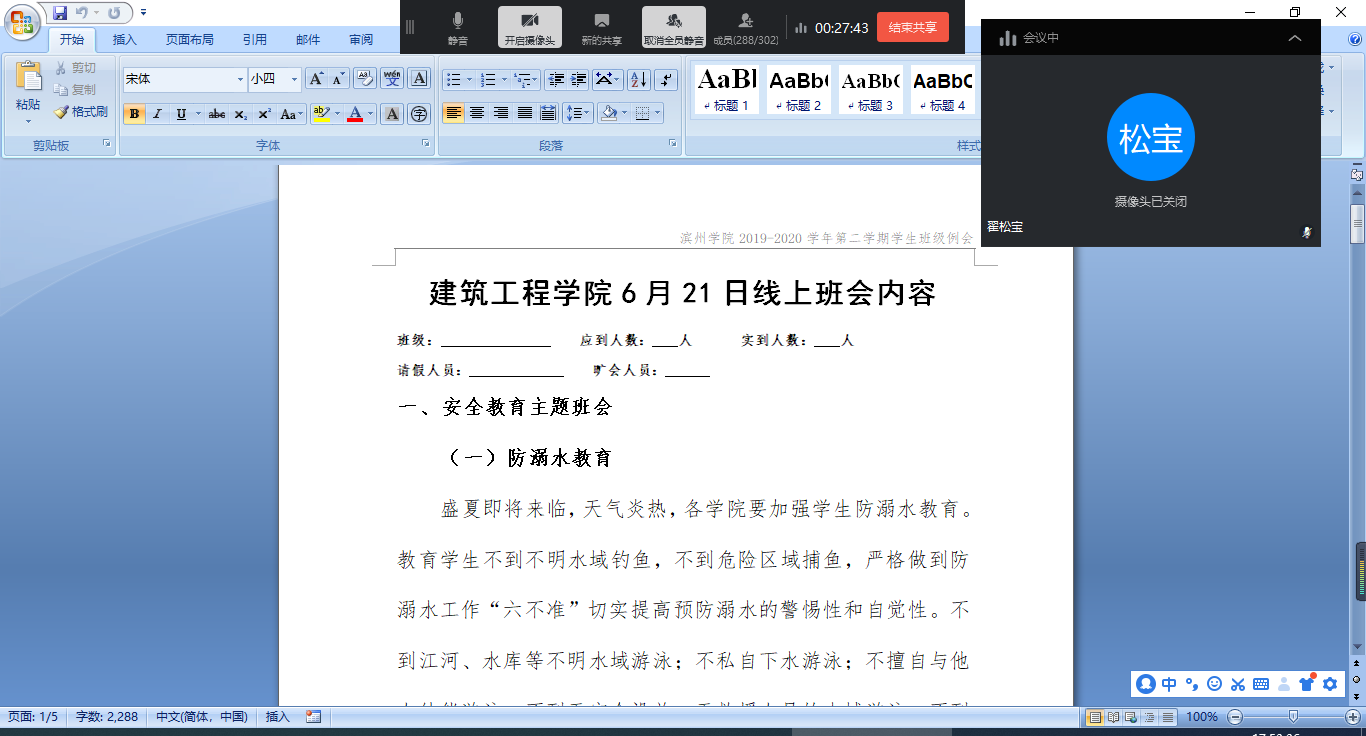Toggle Bold formatting

pyautogui.click(x=134, y=114)
